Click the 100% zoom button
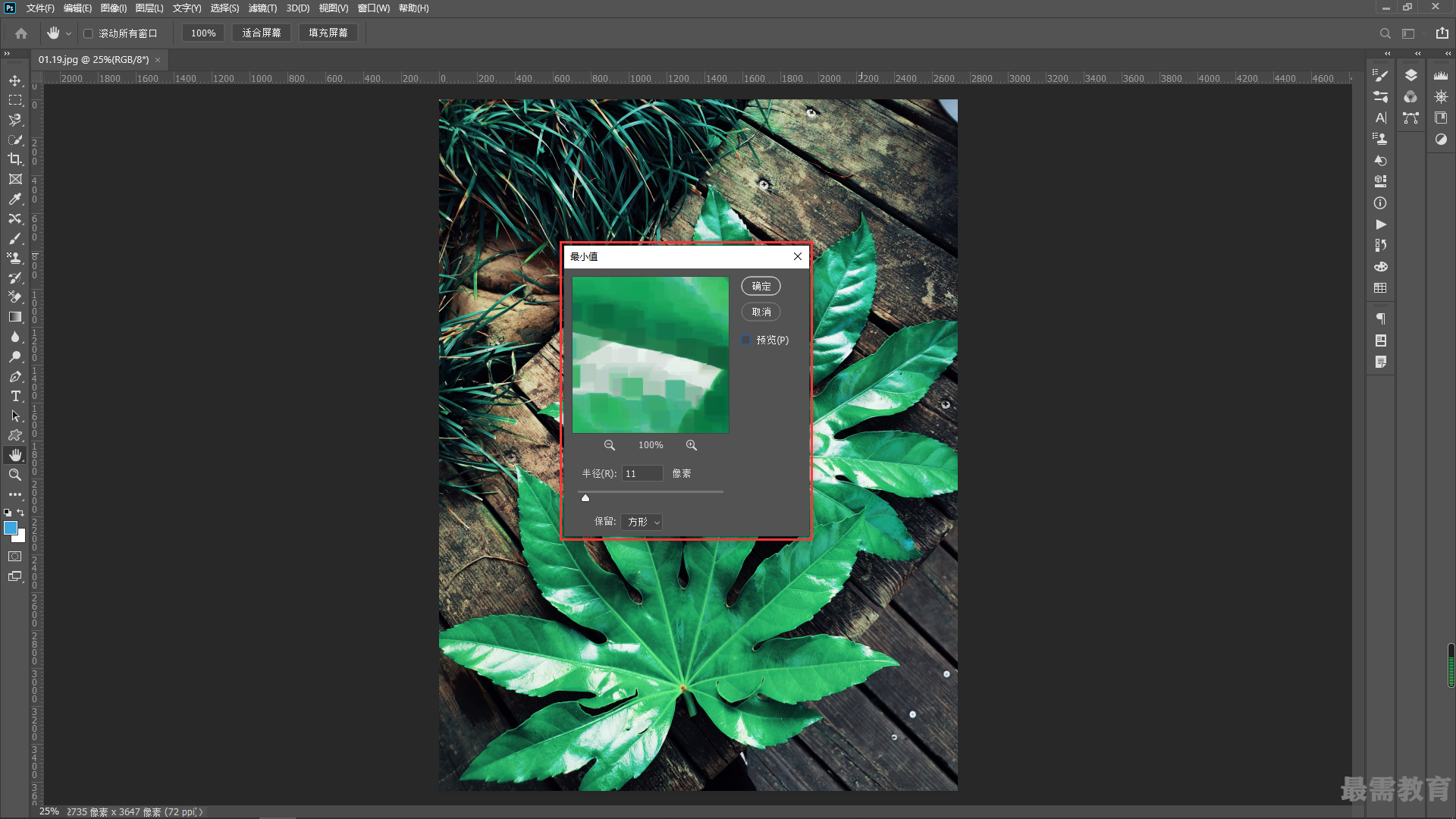The image size is (1456, 819). pyautogui.click(x=203, y=33)
